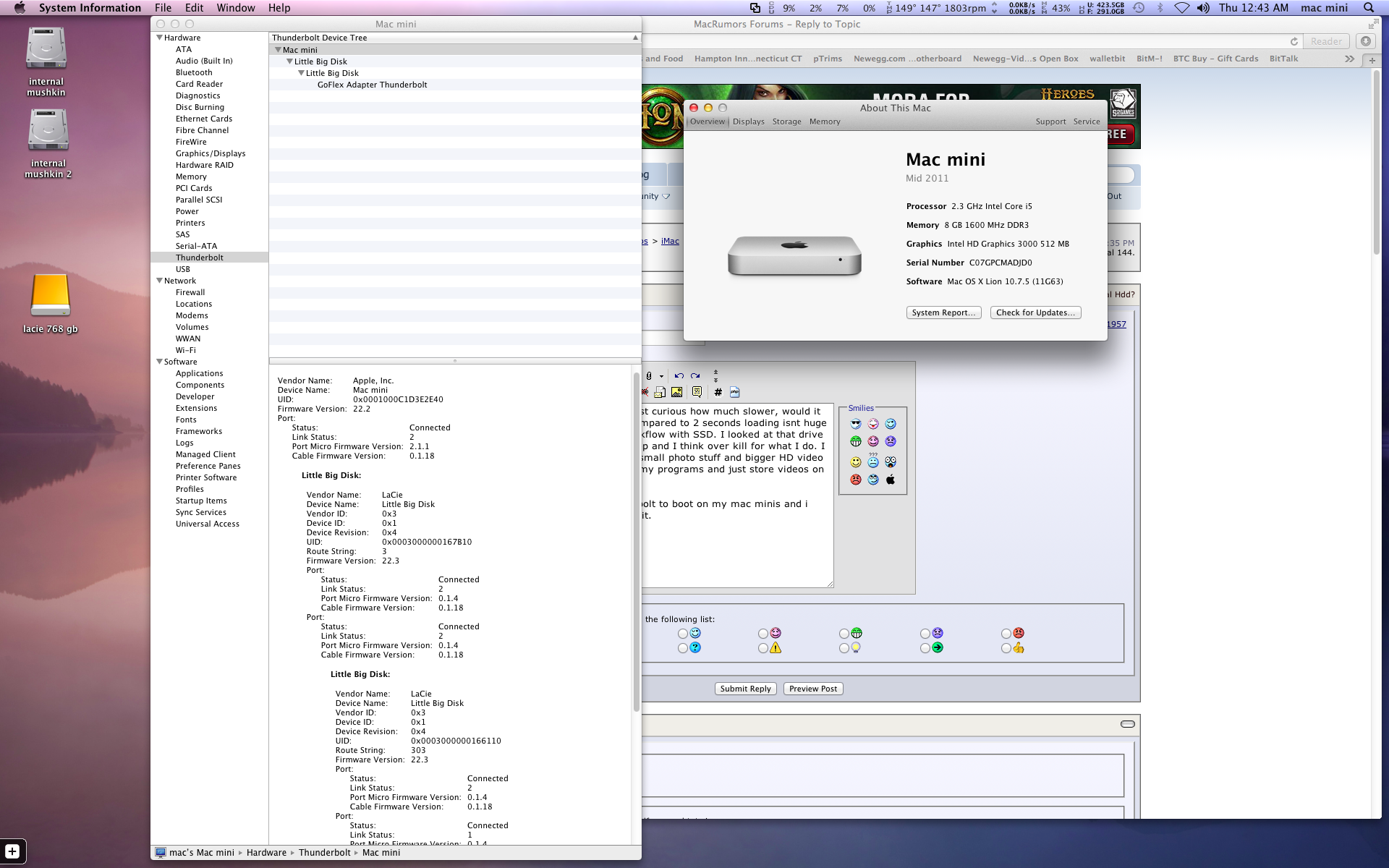Collapse the Mac mini node in device tree
The image size is (1389, 868).
(278, 50)
